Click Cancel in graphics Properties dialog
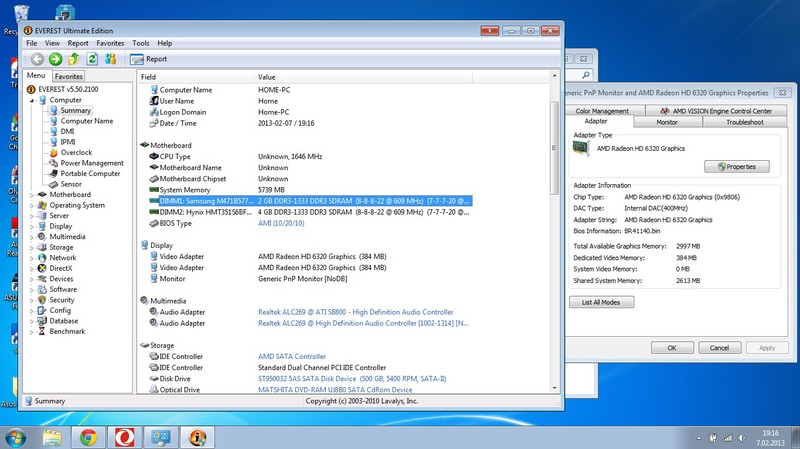Viewport: 800px width, 449px height. [719, 348]
